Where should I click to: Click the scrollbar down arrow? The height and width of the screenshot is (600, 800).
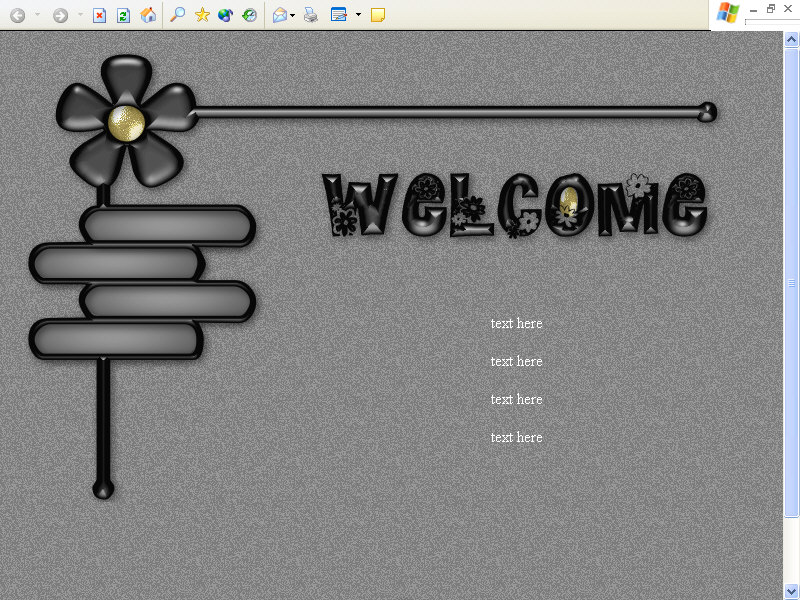[x=791, y=591]
